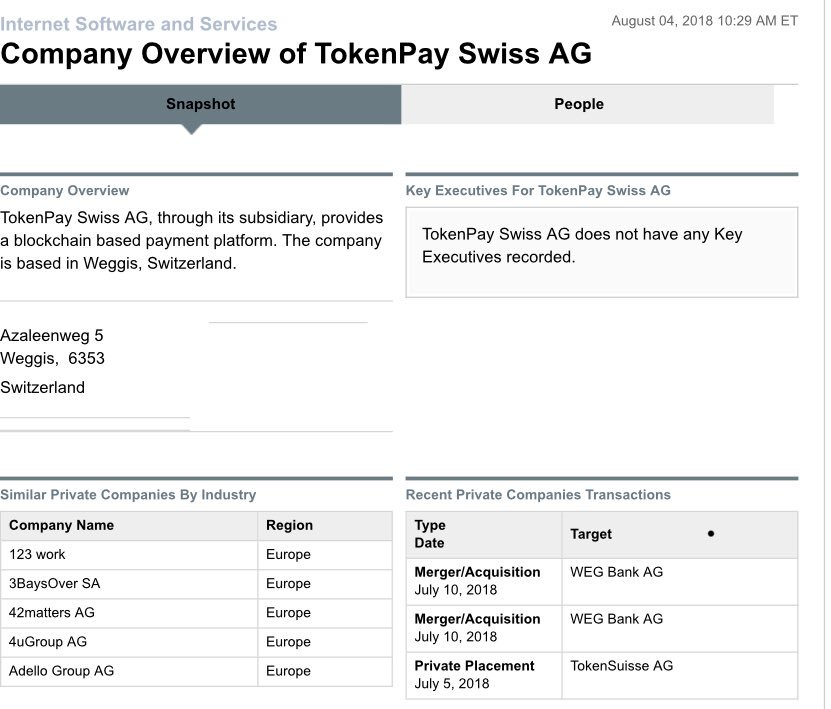Open the 3BaysOver SA company page
The height and width of the screenshot is (709, 831).
(54, 583)
